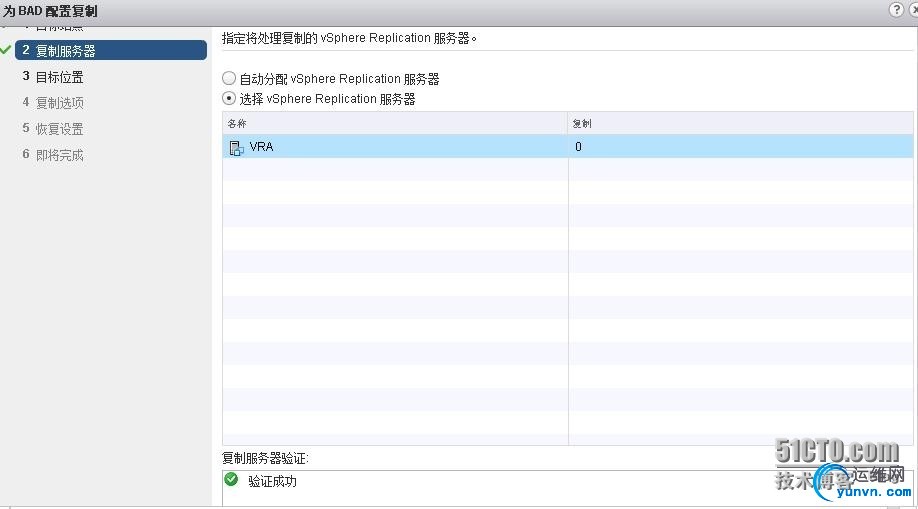Click the dialog title 为 BAD 配置复制
The image size is (918, 509).
(50, 11)
